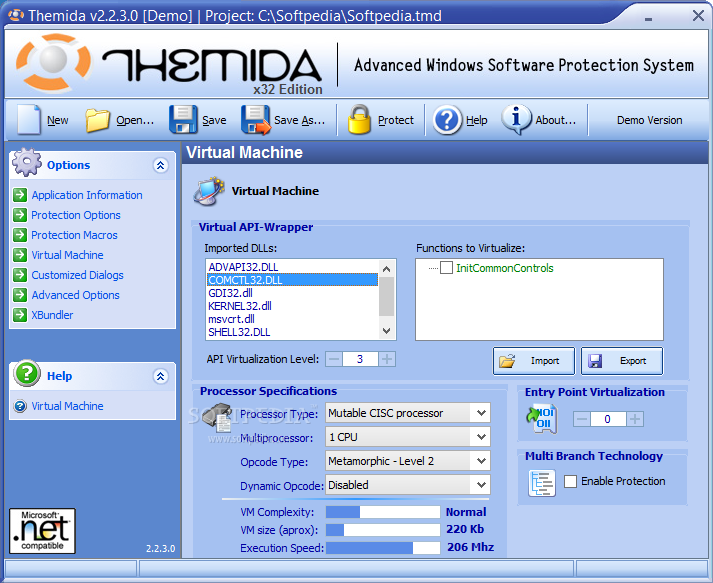Collapse the Options panel
The image size is (713, 583).
click(161, 165)
